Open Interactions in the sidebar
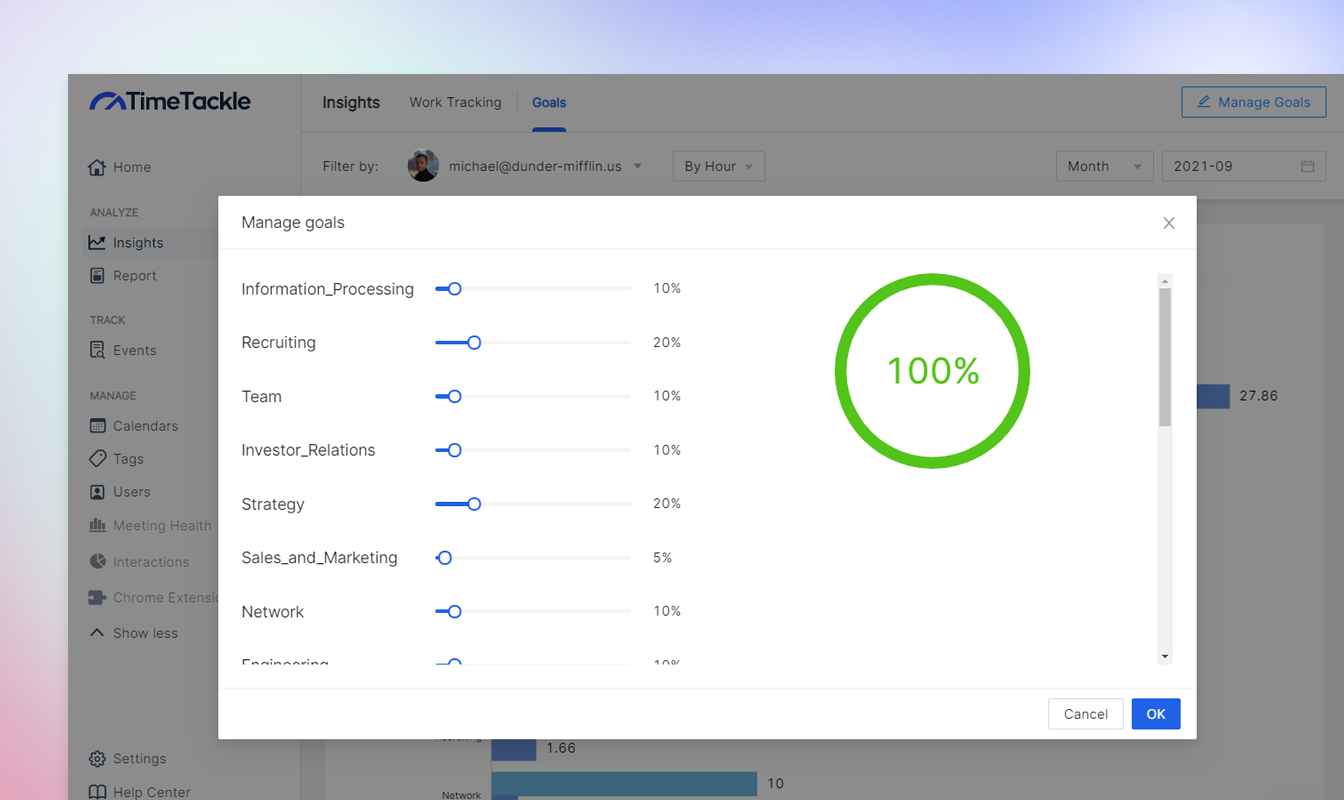This screenshot has width=1344, height=800. (139, 561)
